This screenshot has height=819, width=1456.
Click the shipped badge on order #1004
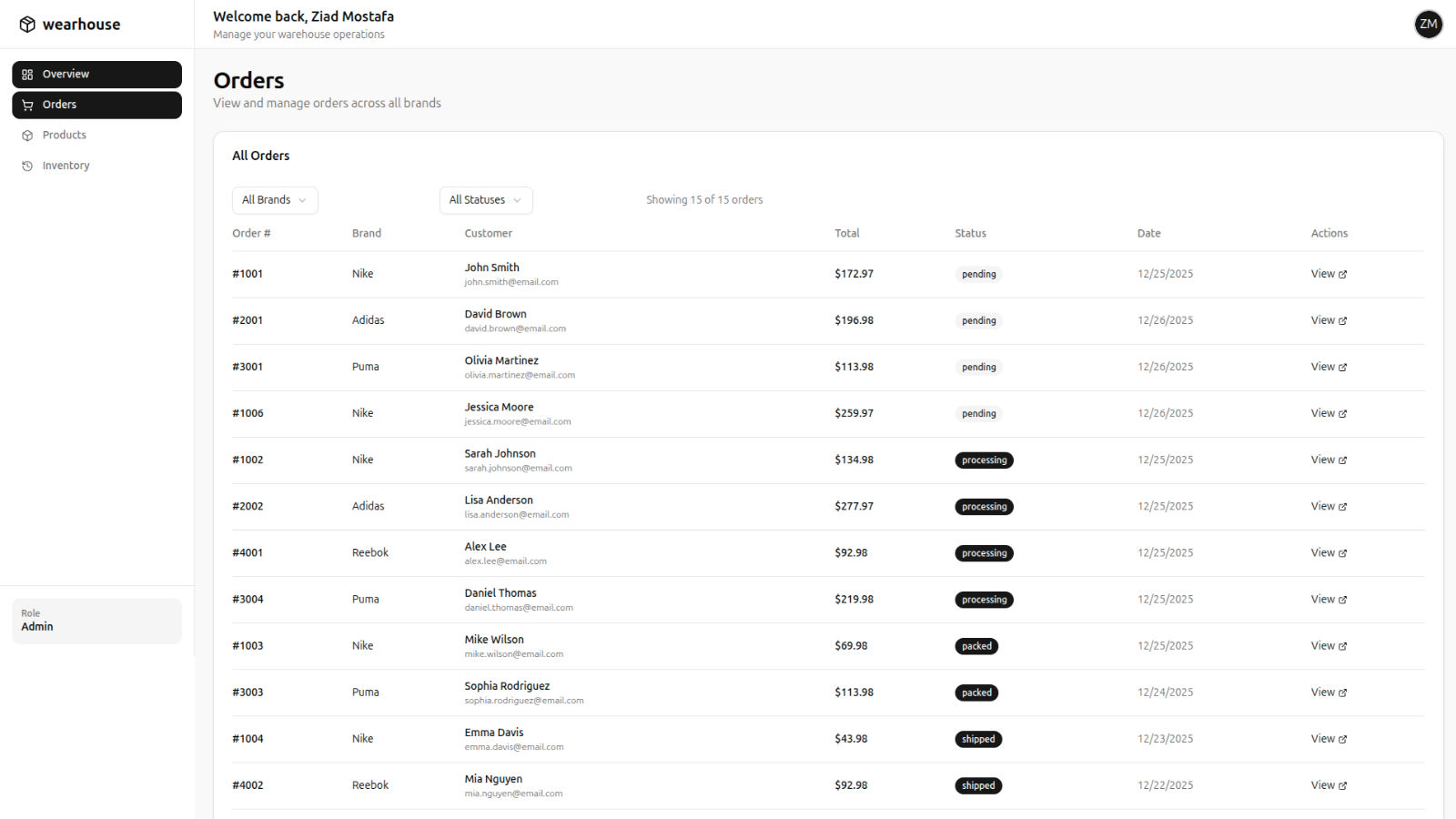(978, 739)
